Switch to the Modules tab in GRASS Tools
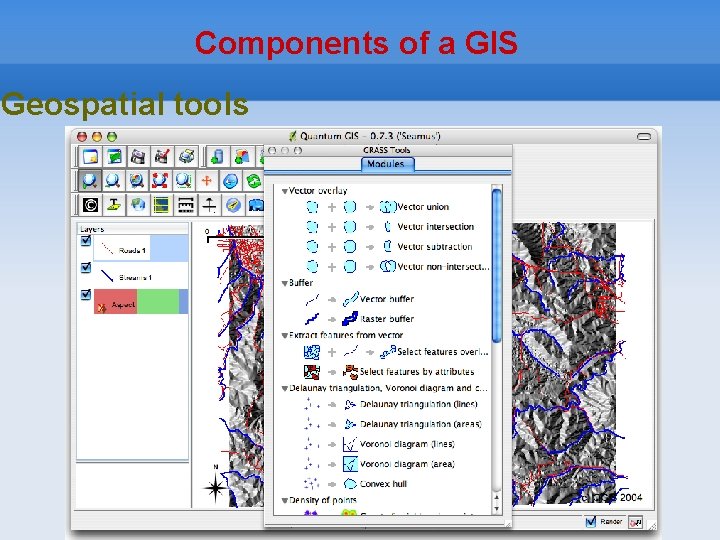Image resolution: width=720 pixels, height=540 pixels. (x=388, y=164)
